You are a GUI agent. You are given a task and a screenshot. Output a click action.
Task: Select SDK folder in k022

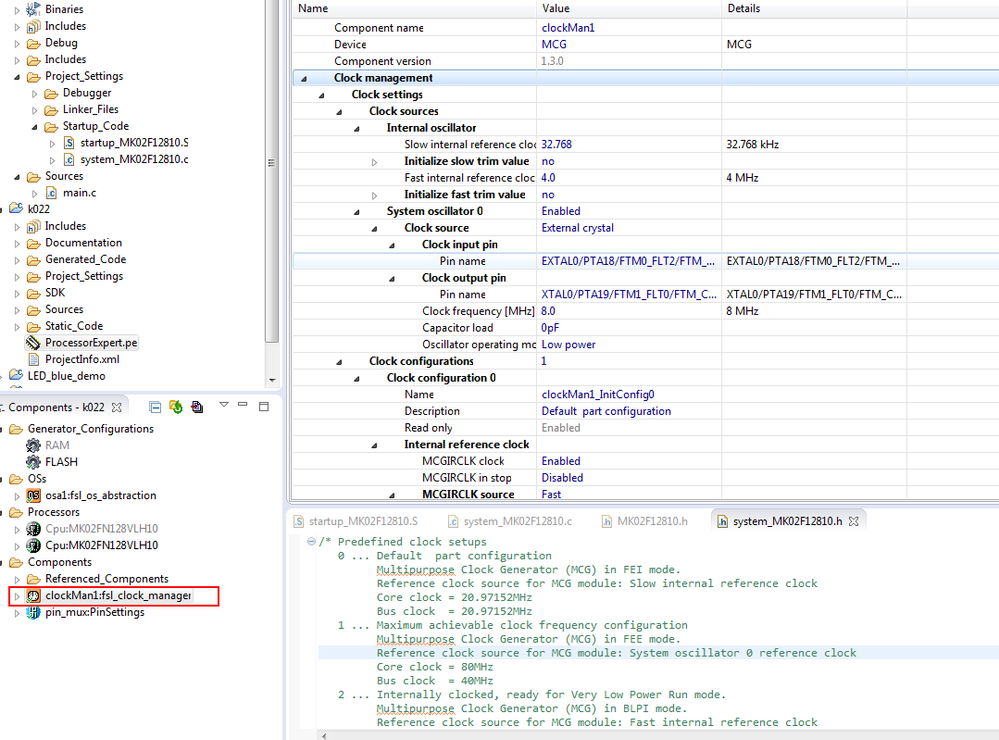coord(55,293)
